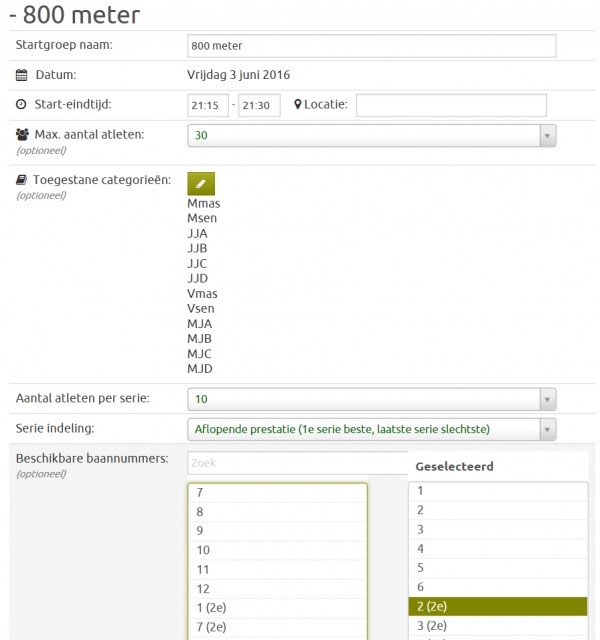Screen dimensions: 600x640
Task: Expand the Aantal atleten per serie dropdown
Action: click(x=371, y=399)
